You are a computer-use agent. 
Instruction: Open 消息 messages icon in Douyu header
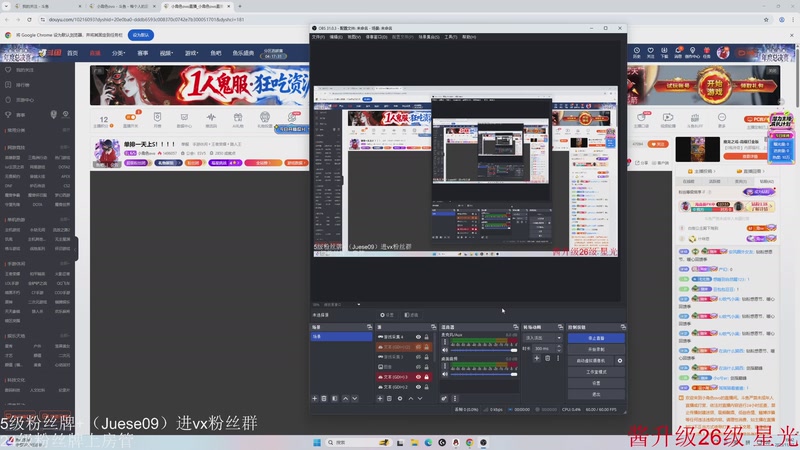[x=679, y=52]
